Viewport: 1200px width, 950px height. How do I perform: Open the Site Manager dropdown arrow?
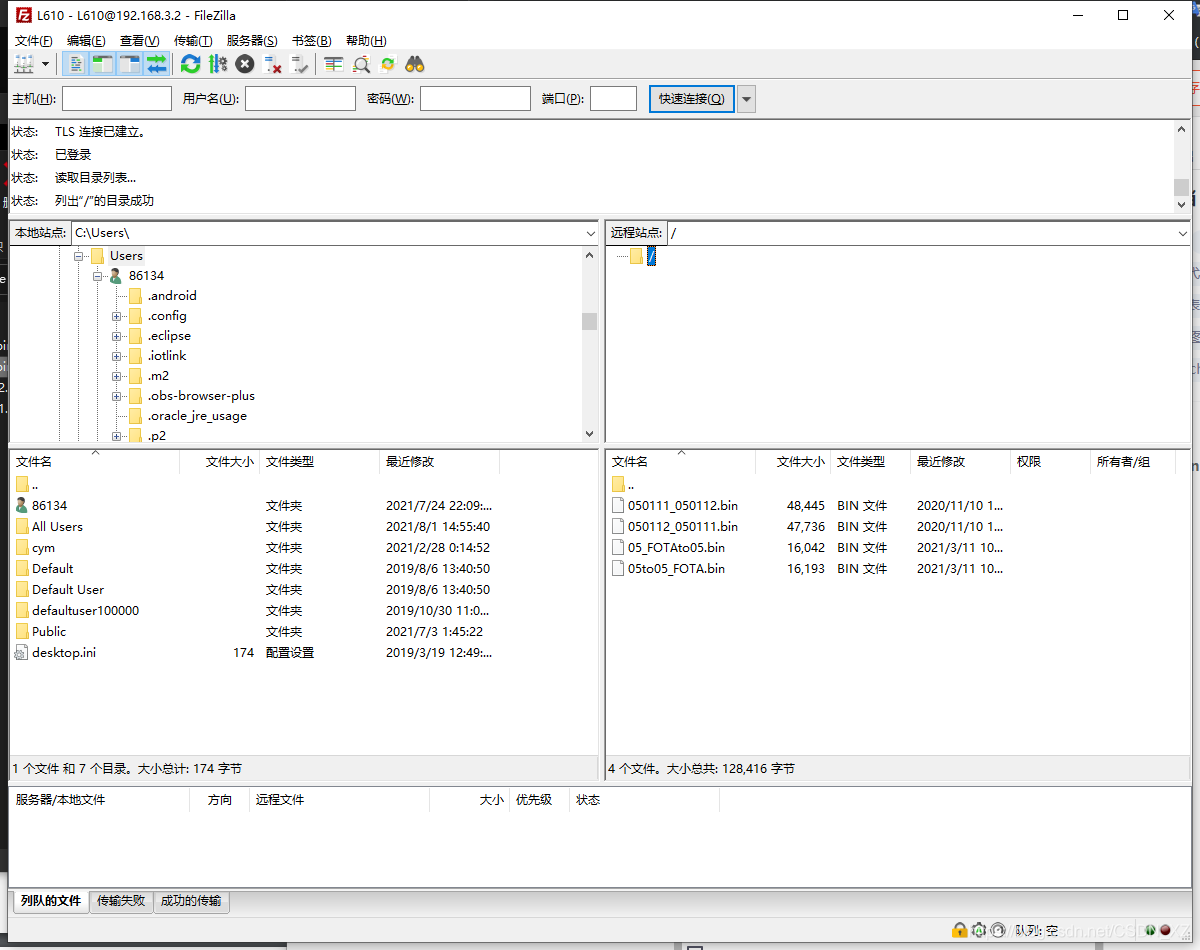[x=46, y=64]
